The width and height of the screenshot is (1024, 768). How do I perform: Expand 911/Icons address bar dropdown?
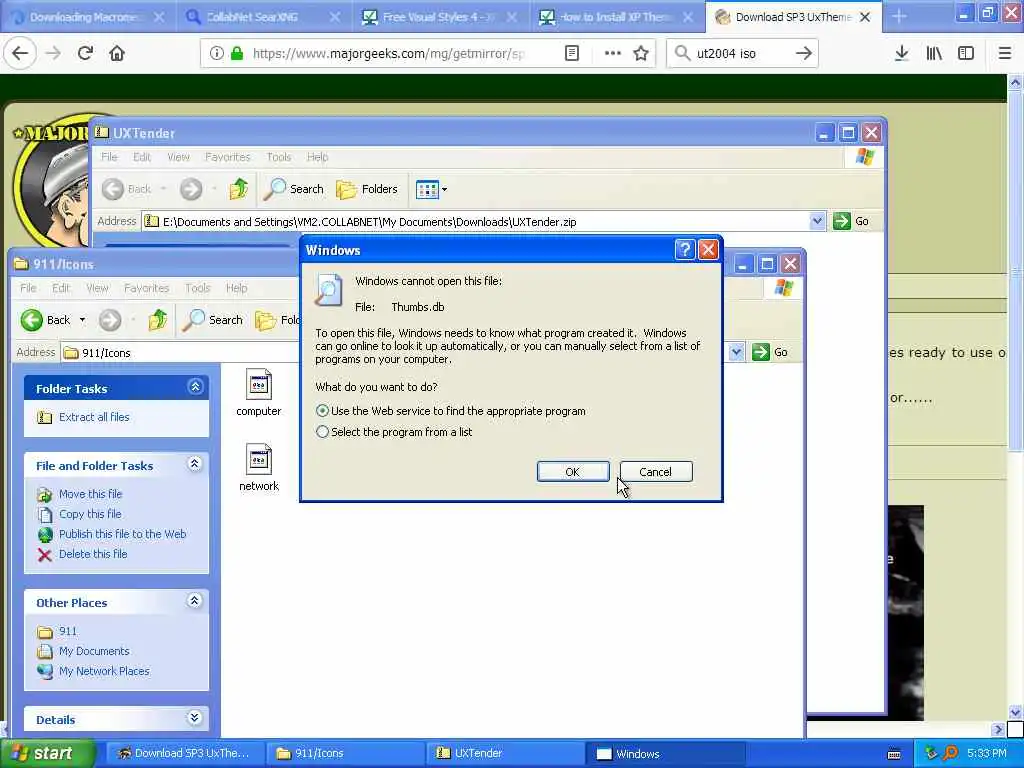(736, 353)
